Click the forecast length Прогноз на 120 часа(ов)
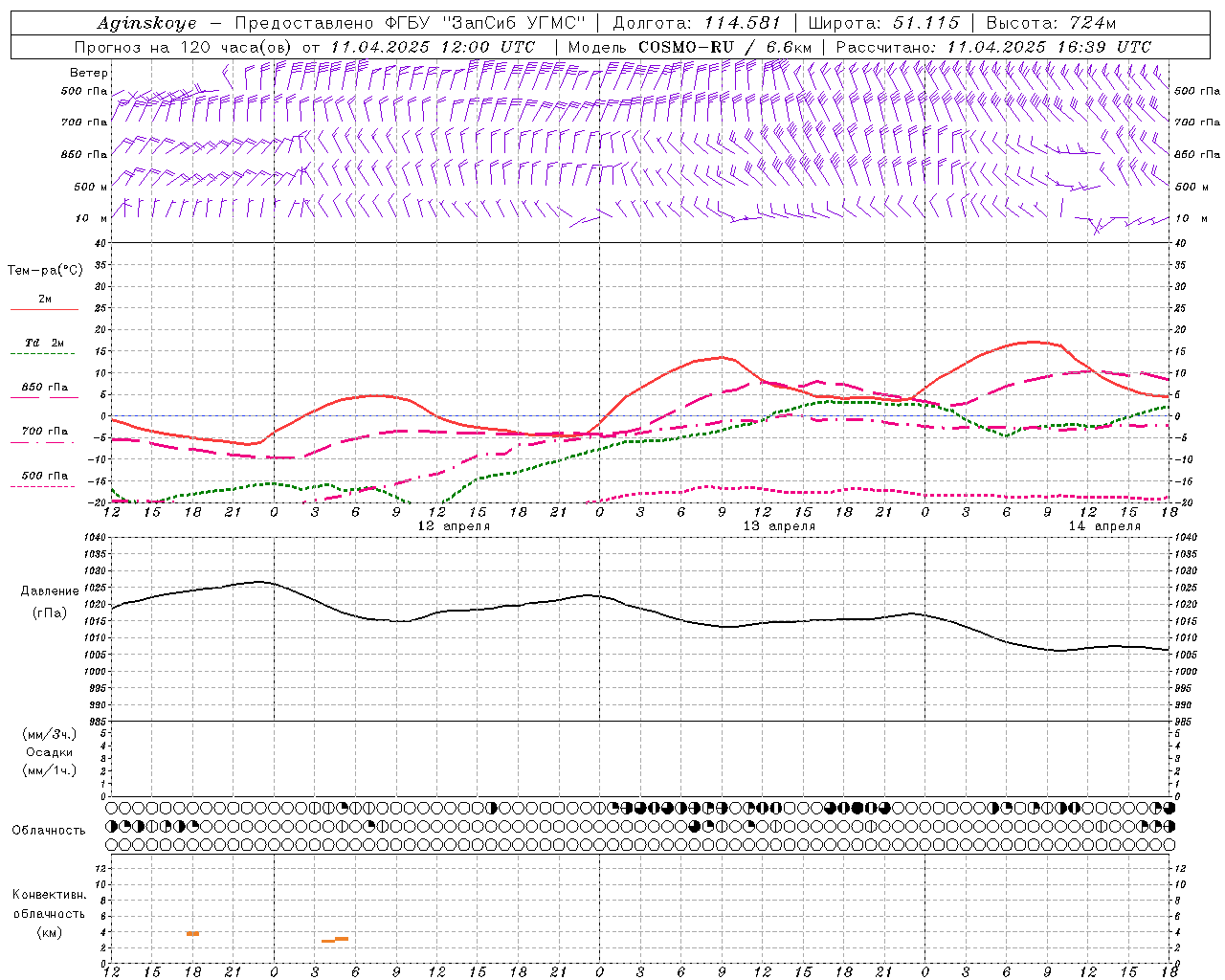Image resolution: width=1225 pixels, height=980 pixels. pos(185,47)
